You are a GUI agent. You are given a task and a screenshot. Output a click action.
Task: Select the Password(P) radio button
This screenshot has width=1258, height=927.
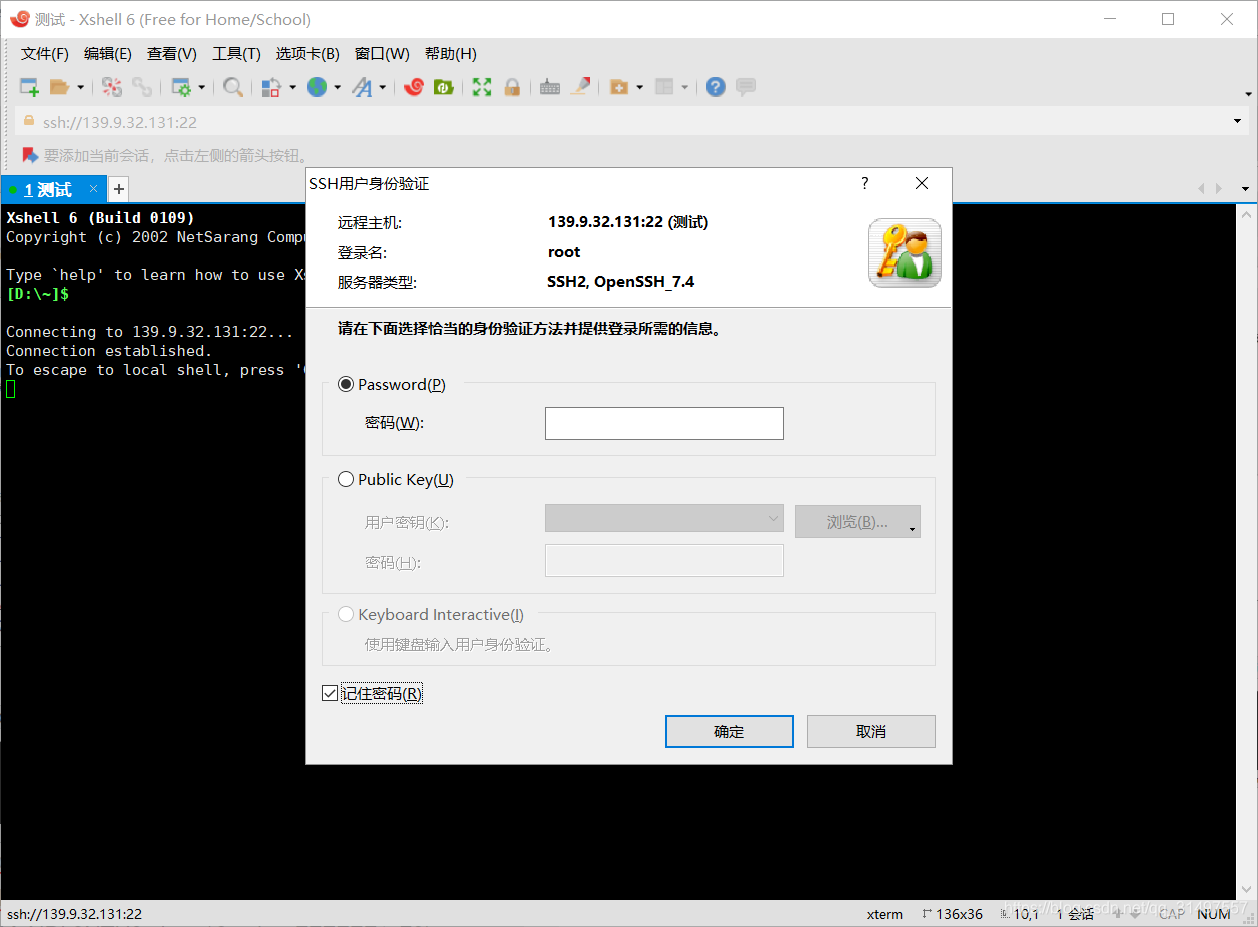click(x=346, y=384)
